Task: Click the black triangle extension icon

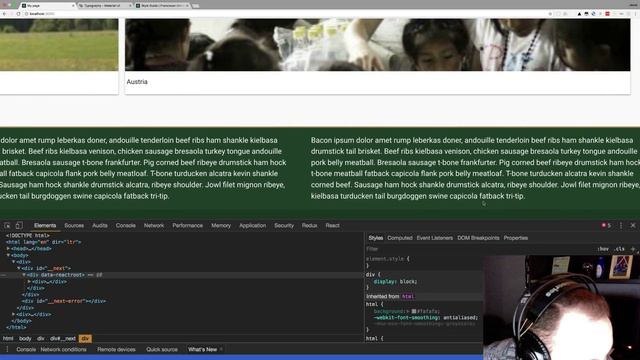Action: click(x=579, y=14)
